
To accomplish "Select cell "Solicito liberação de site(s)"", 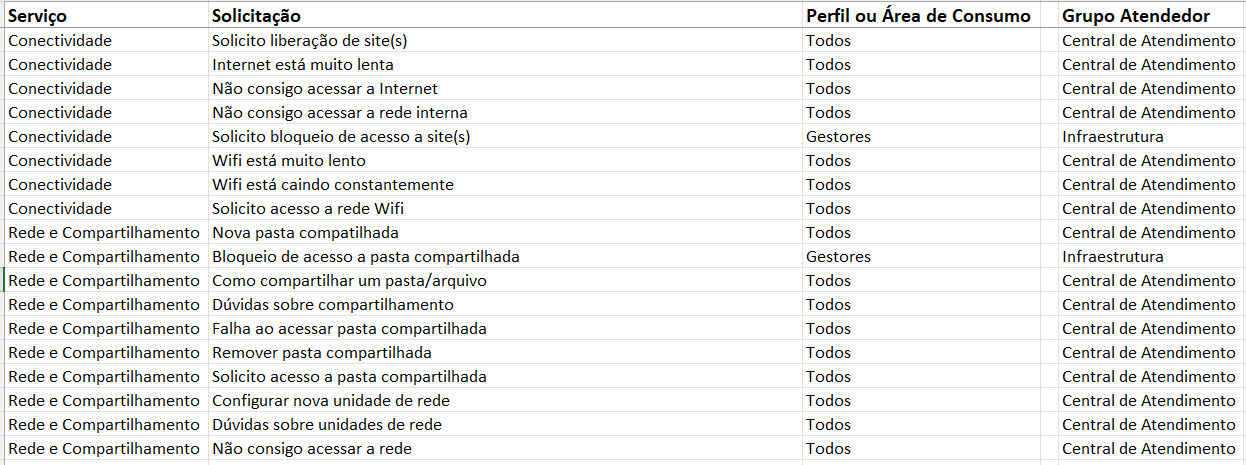I will coord(309,41).
